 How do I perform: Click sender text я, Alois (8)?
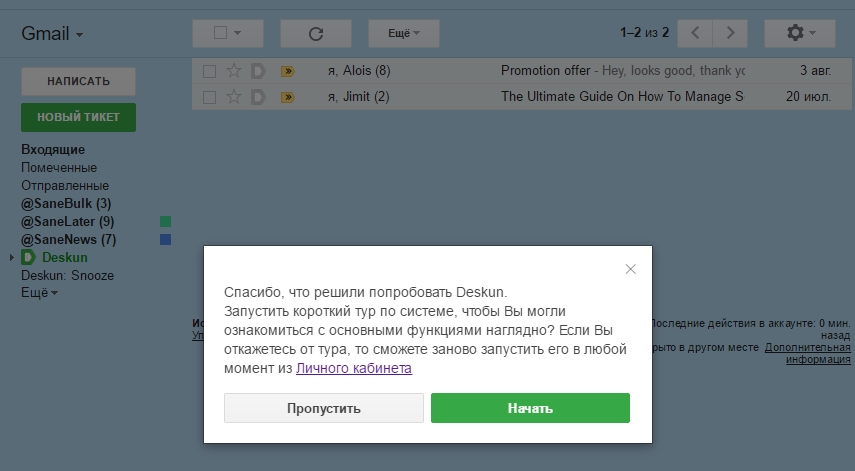[x=359, y=71]
